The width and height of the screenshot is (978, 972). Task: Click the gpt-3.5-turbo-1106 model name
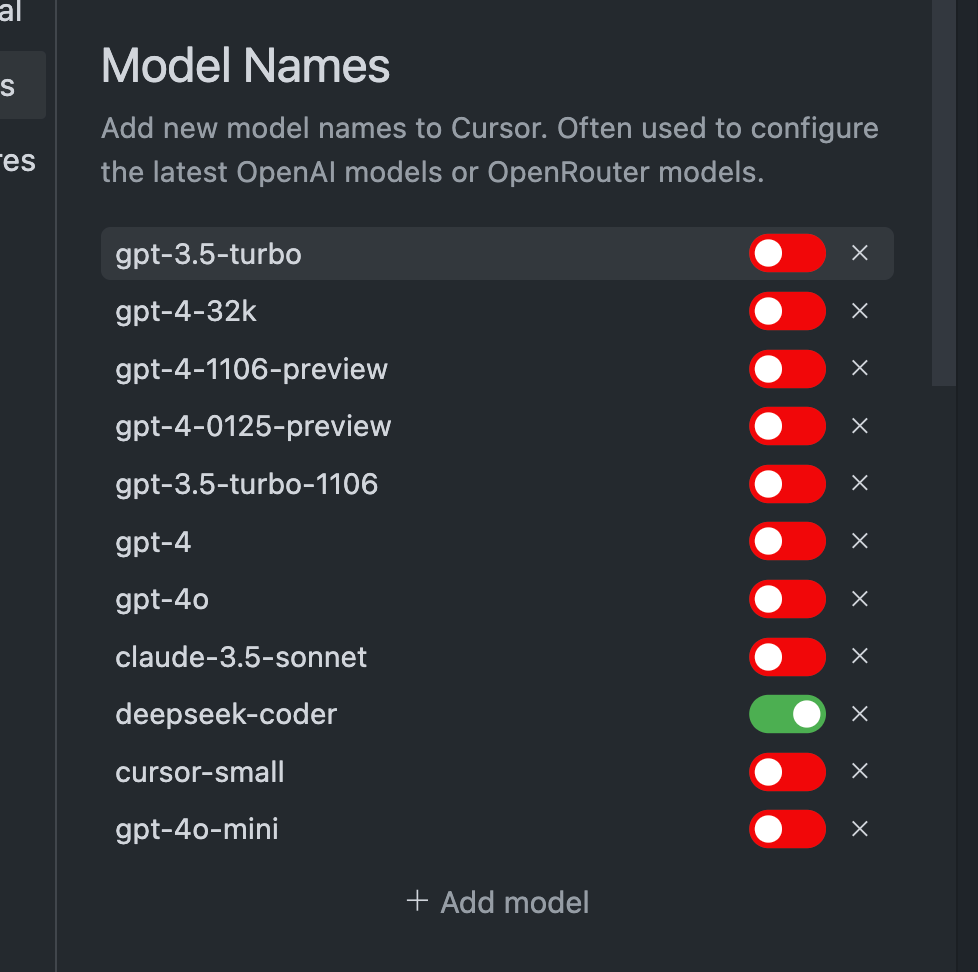coord(247,485)
